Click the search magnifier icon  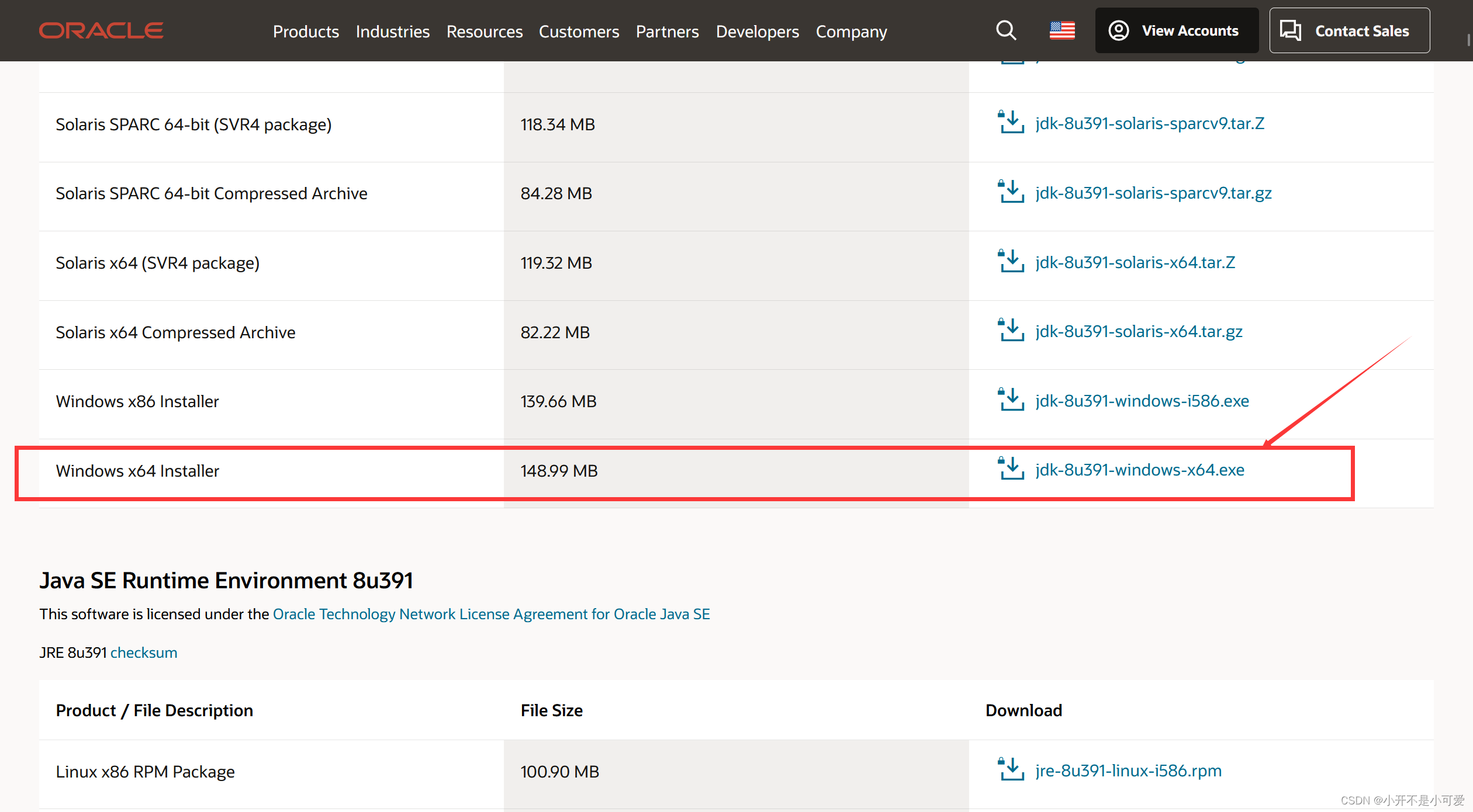(x=1006, y=30)
